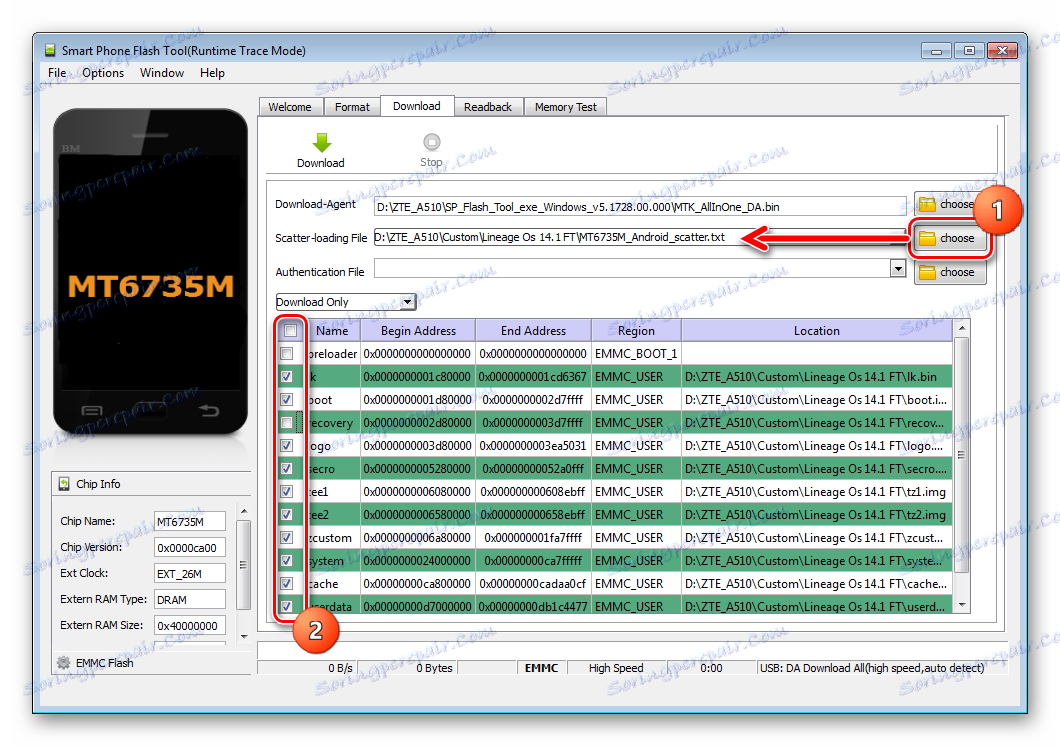Viewport: 1060px width, 746px height.
Task: Uncheck the cache partition checkbox
Action: pyautogui.click(x=287, y=583)
